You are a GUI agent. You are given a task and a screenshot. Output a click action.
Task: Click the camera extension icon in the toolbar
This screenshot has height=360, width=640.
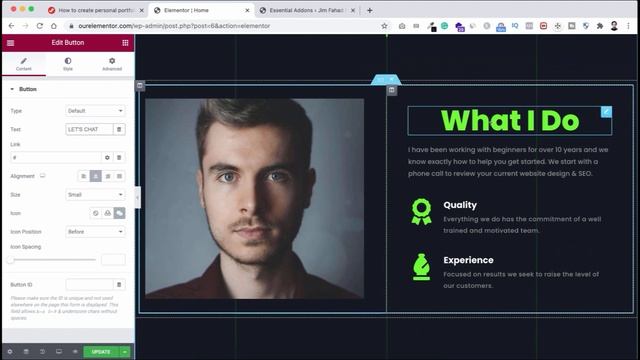tap(402, 26)
